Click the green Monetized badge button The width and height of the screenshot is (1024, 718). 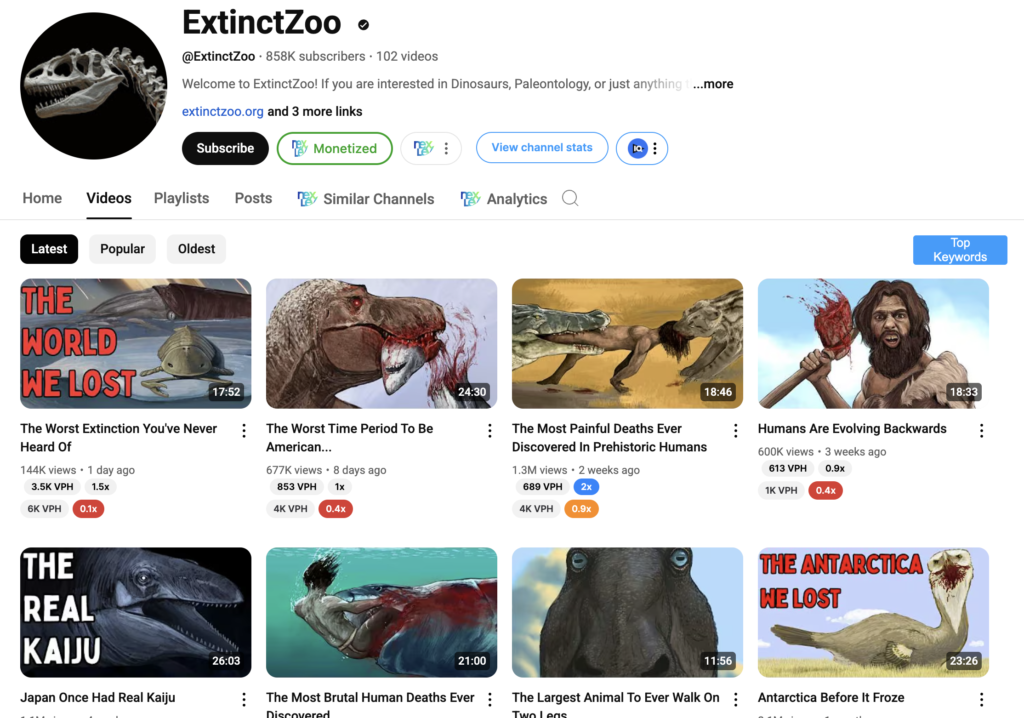[x=335, y=148]
